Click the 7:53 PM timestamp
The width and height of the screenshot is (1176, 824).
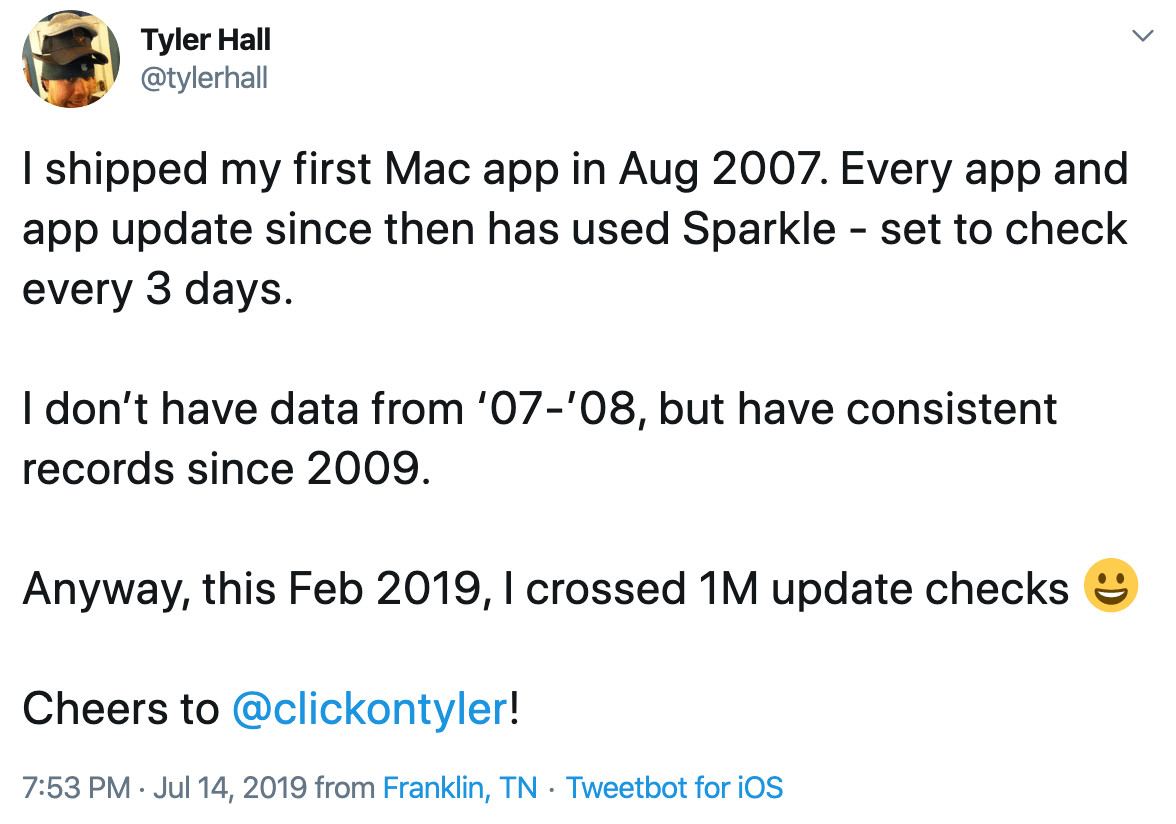click(76, 788)
